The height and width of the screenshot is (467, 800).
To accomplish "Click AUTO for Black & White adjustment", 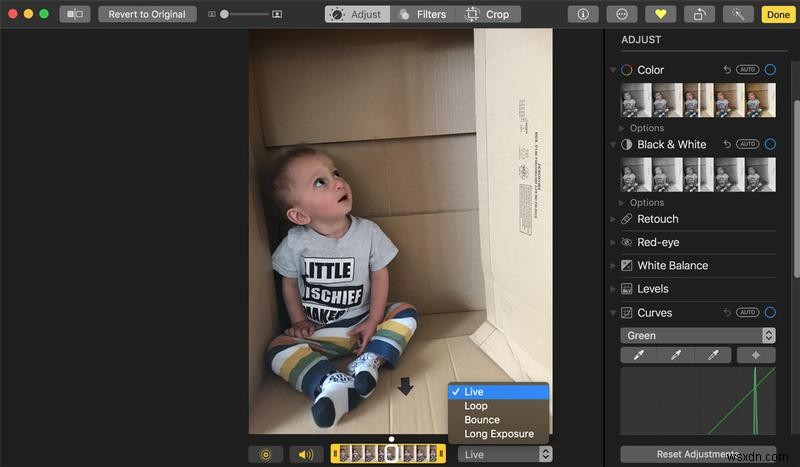I will point(747,144).
